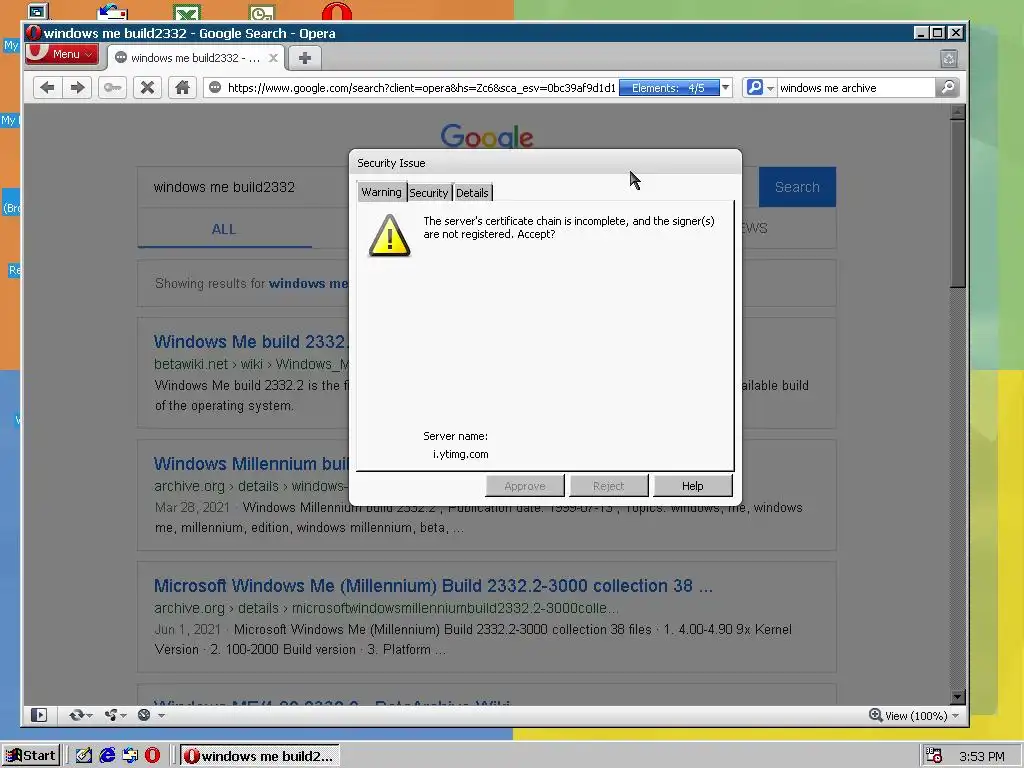Open Opera Link sync status icon
Screen dimensions: 1024x768
77,715
